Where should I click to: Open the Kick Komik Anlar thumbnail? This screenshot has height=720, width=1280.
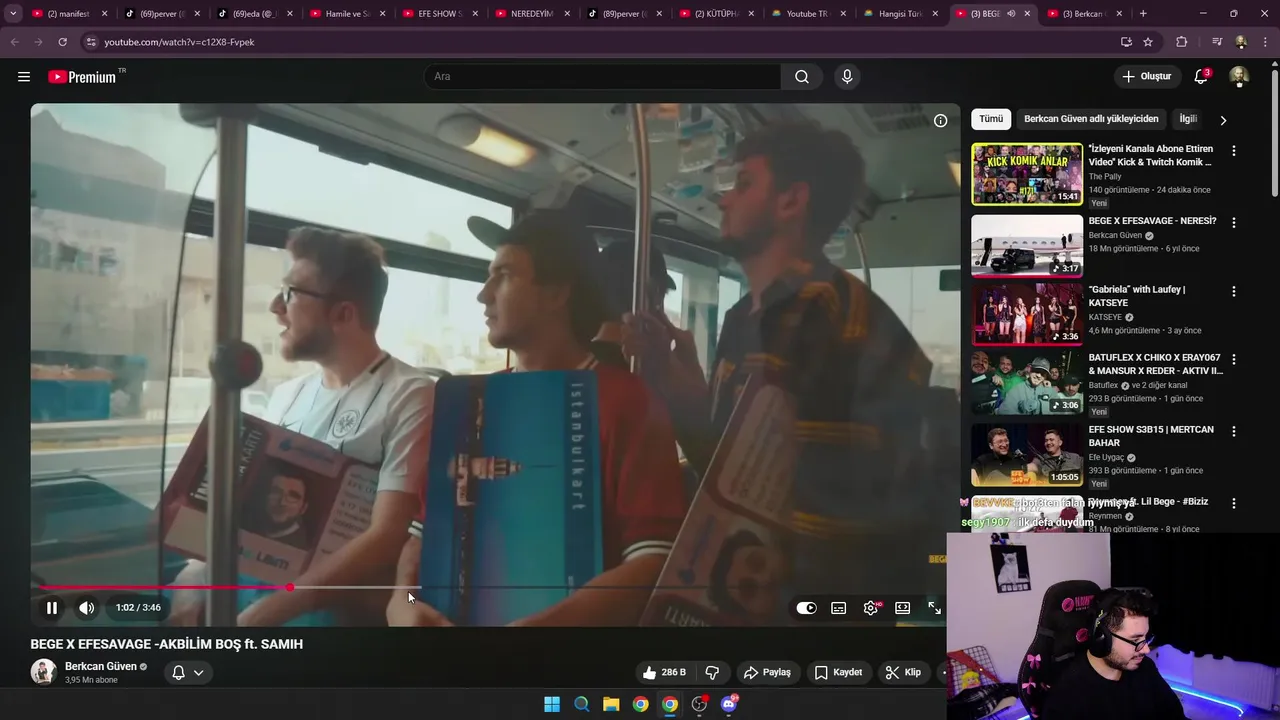(1027, 174)
